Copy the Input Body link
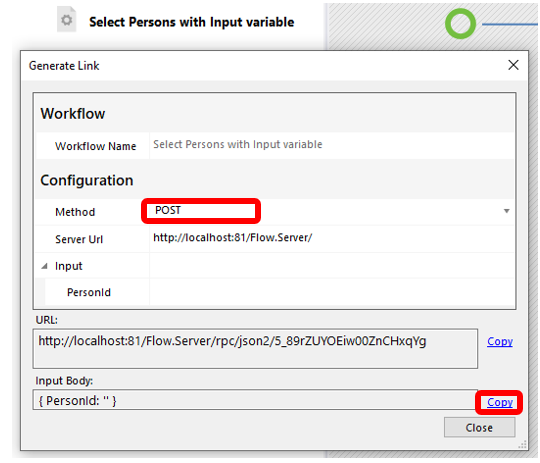This screenshot has width=540, height=463. point(500,402)
